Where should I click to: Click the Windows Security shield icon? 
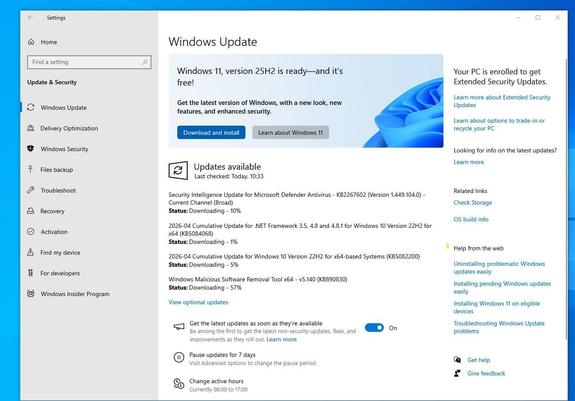[31, 148]
